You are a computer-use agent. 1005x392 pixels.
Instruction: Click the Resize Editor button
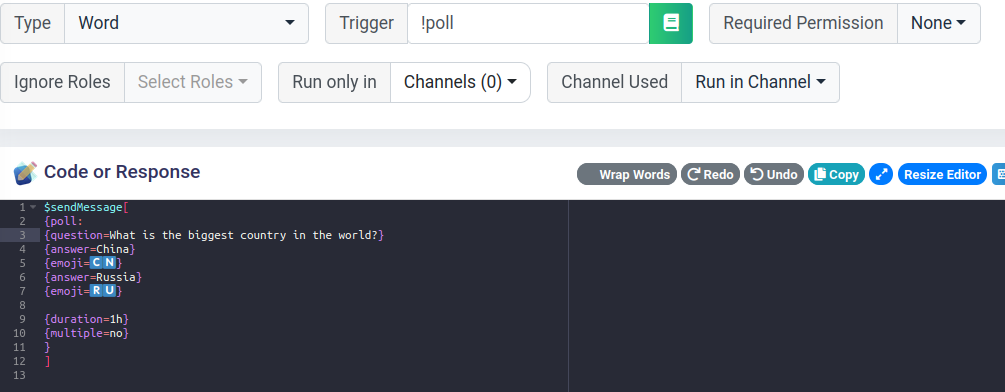tap(942, 174)
